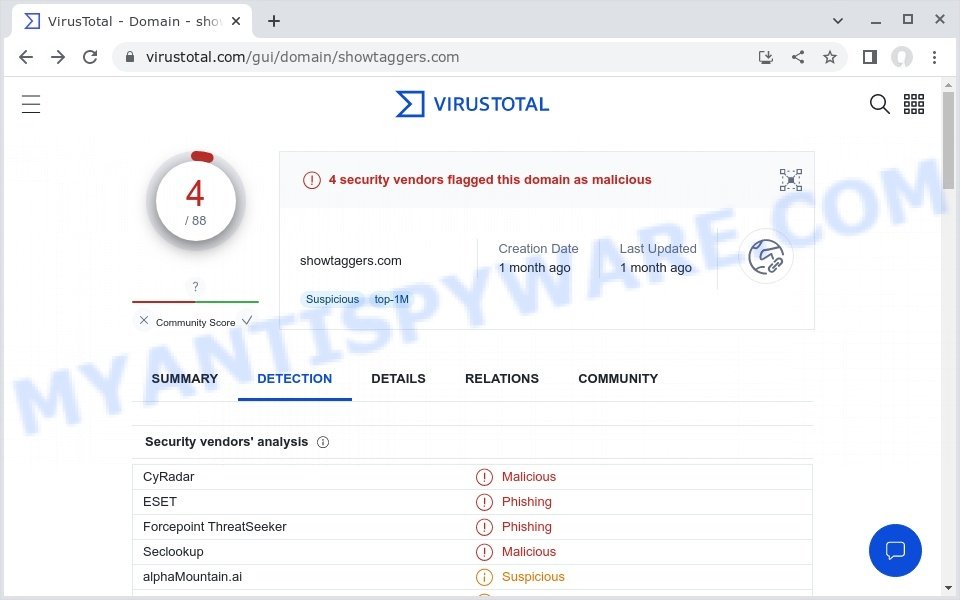Image resolution: width=960 pixels, height=600 pixels.
Task: Share this page via share icon
Action: [x=798, y=57]
